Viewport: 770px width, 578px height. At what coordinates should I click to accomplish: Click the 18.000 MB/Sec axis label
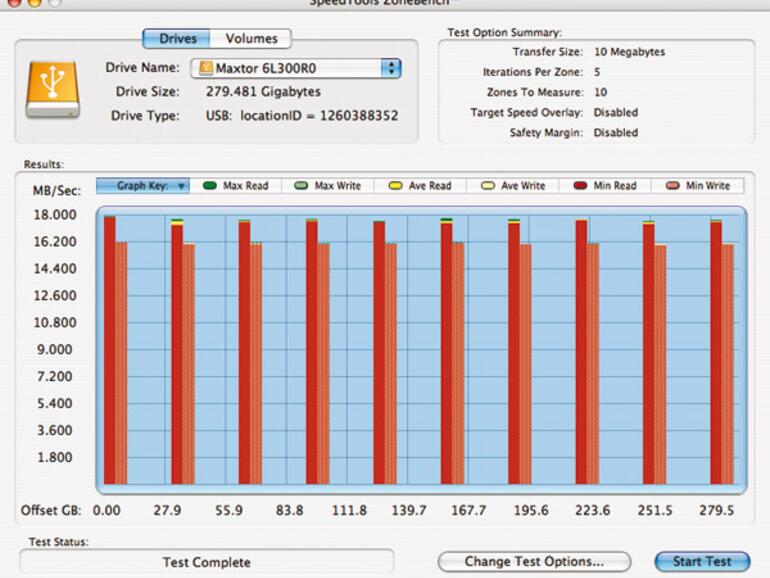click(x=55, y=215)
